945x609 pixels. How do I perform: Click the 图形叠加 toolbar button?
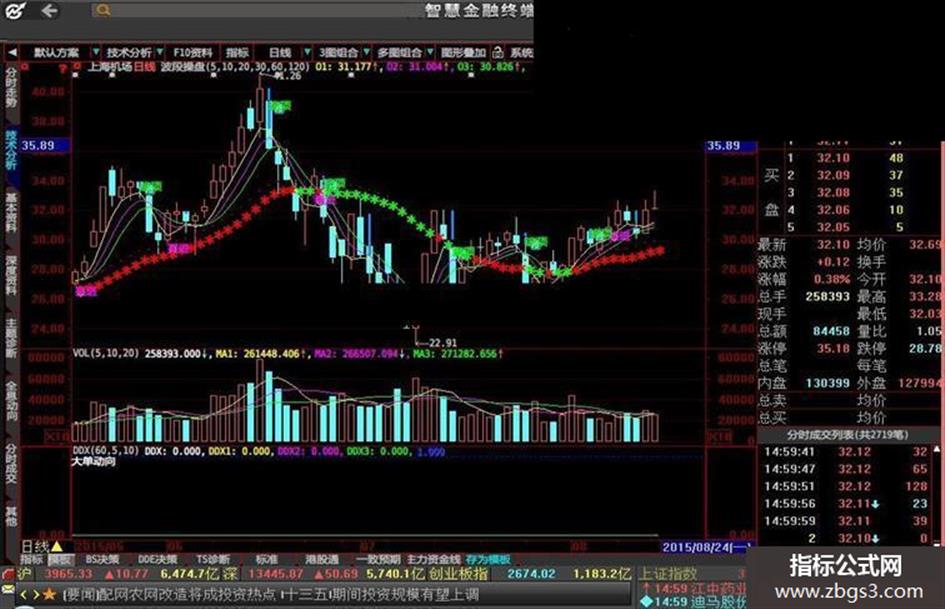[463, 52]
